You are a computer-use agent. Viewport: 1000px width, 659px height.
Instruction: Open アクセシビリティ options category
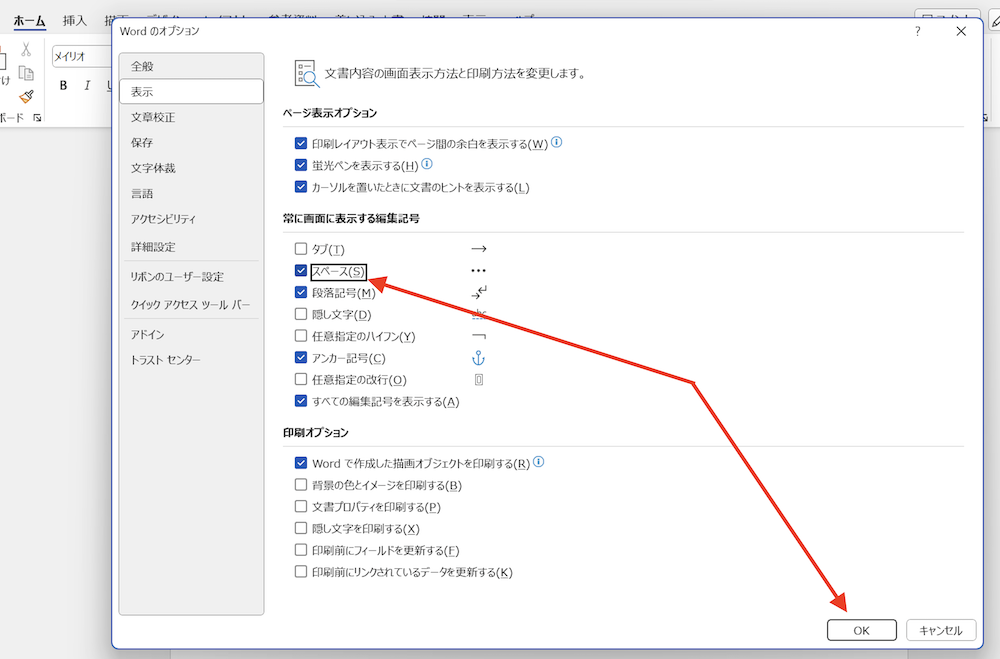pos(191,219)
